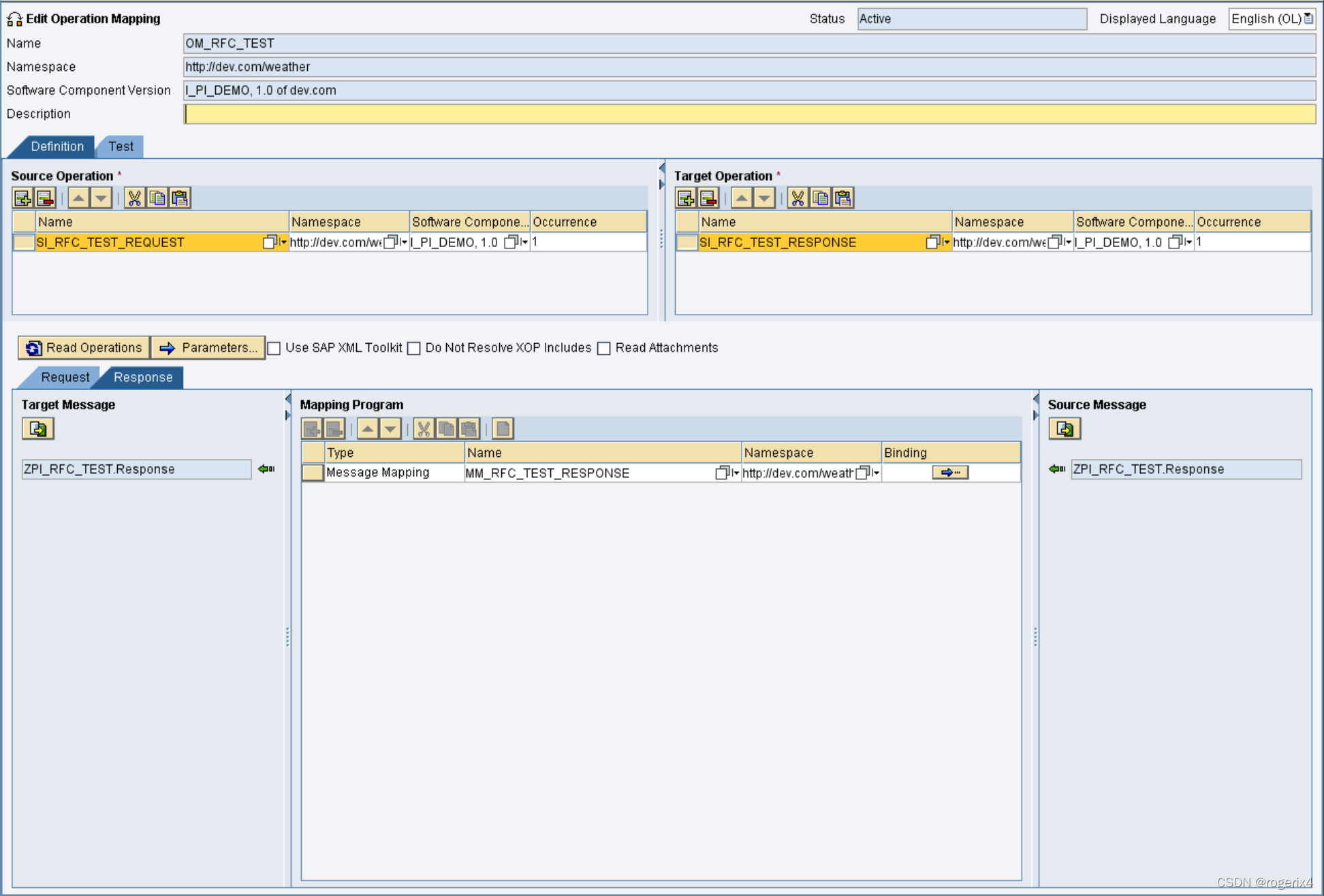Image resolution: width=1324 pixels, height=896 pixels.
Task: Open Binding arrow button for Message Mapping
Action: click(x=949, y=473)
